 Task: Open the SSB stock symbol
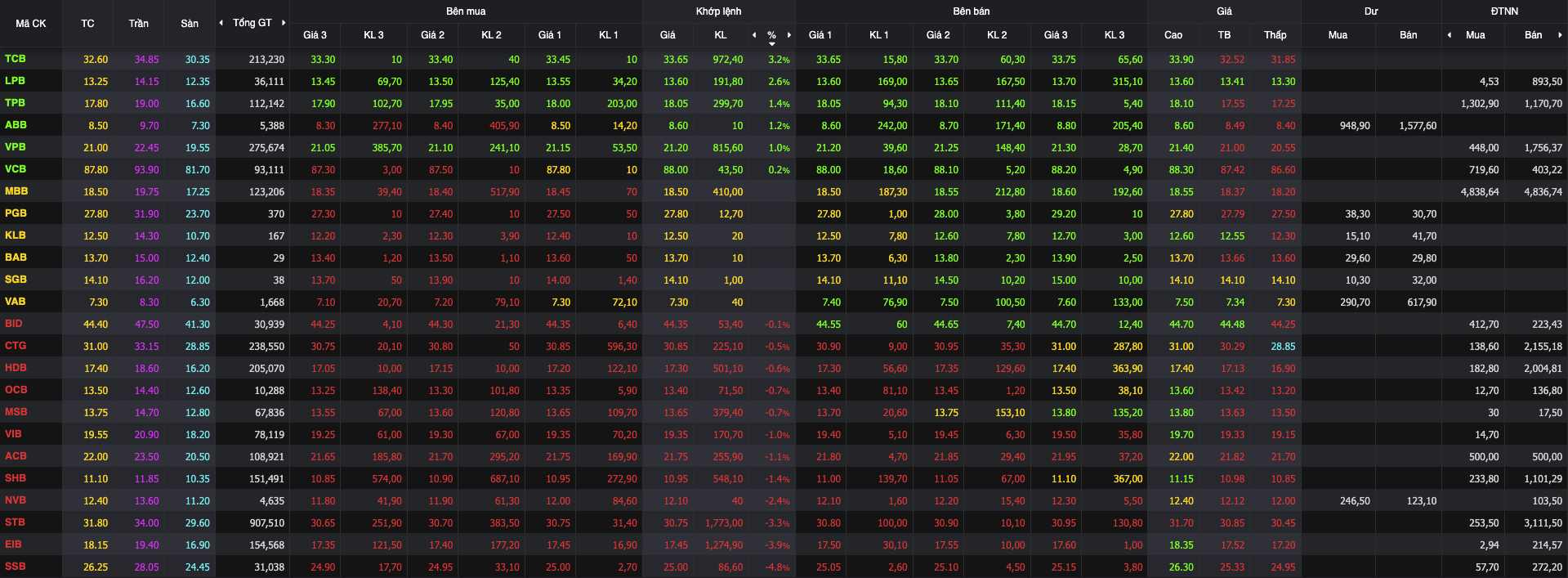(x=15, y=567)
